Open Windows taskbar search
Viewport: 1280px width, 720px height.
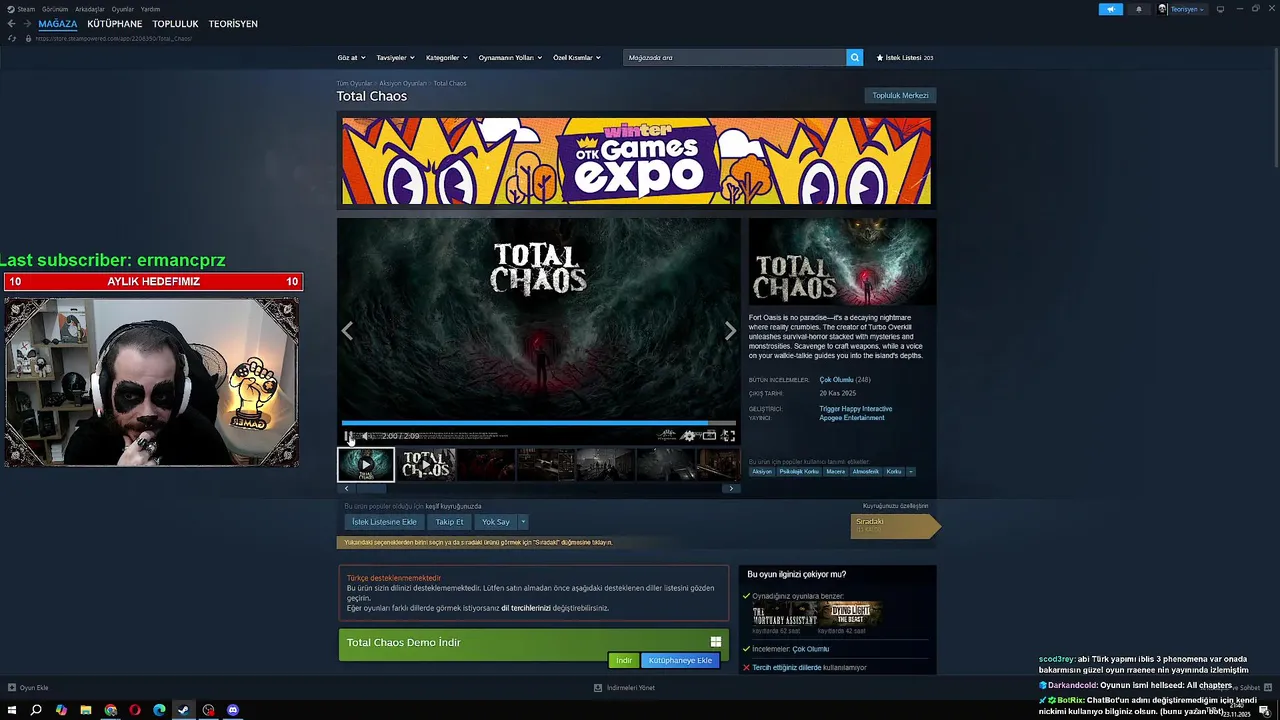(36, 710)
